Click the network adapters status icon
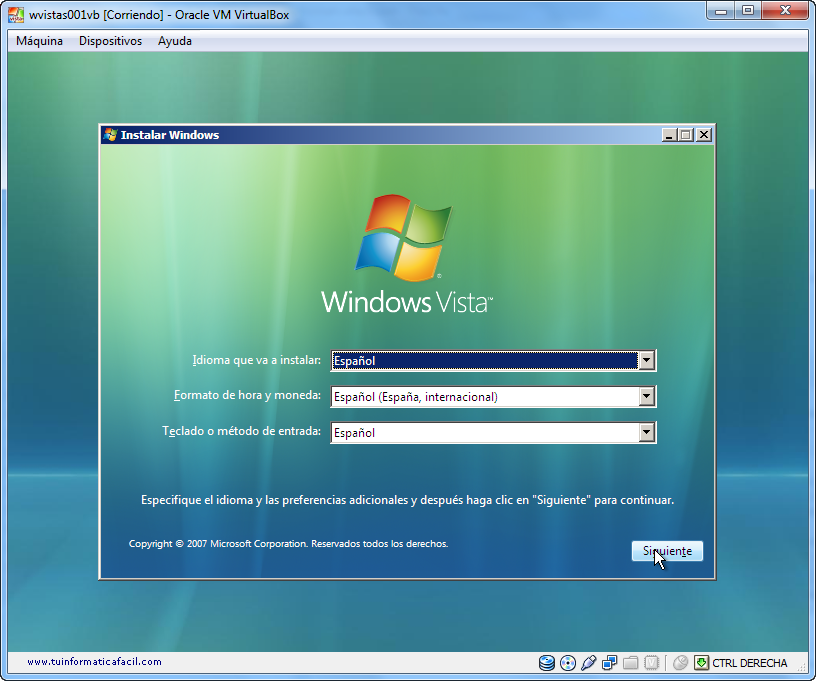The height and width of the screenshot is (681, 816). coord(609,663)
